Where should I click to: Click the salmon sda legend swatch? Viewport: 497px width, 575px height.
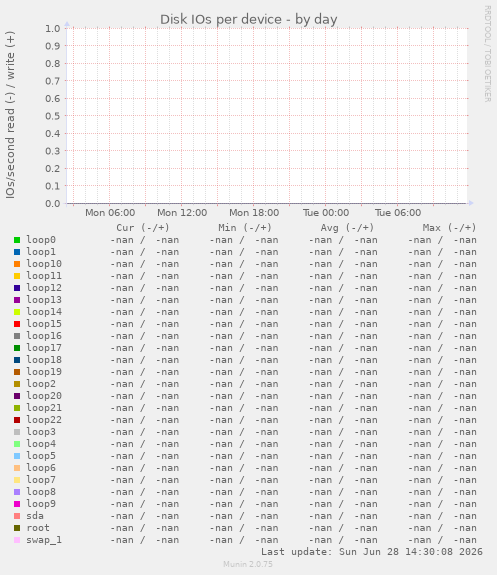pyautogui.click(x=17, y=516)
